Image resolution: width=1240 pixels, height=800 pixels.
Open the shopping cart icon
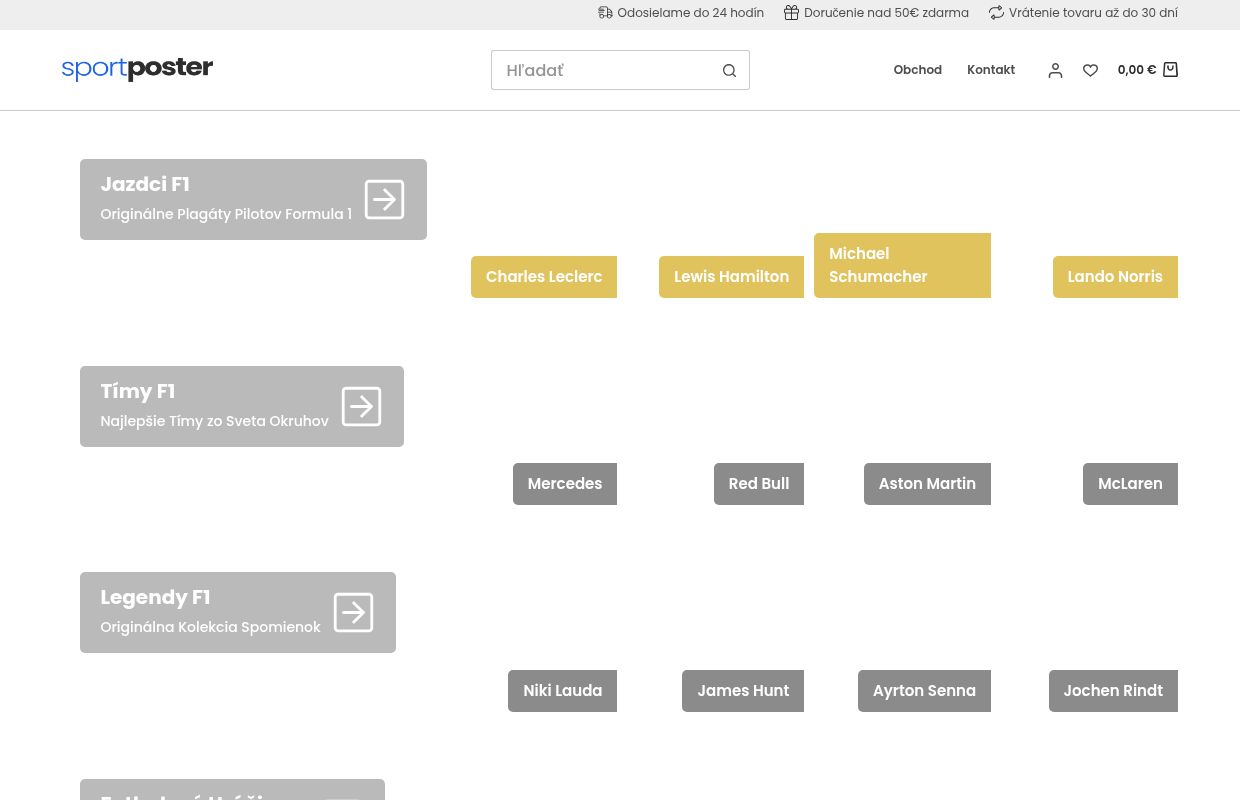point(1170,69)
